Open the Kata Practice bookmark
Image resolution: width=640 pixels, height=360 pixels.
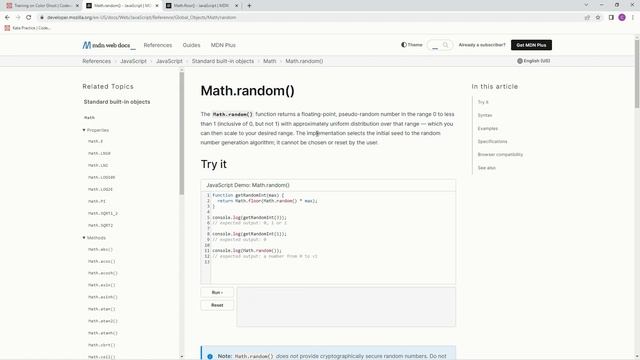coord(27,28)
